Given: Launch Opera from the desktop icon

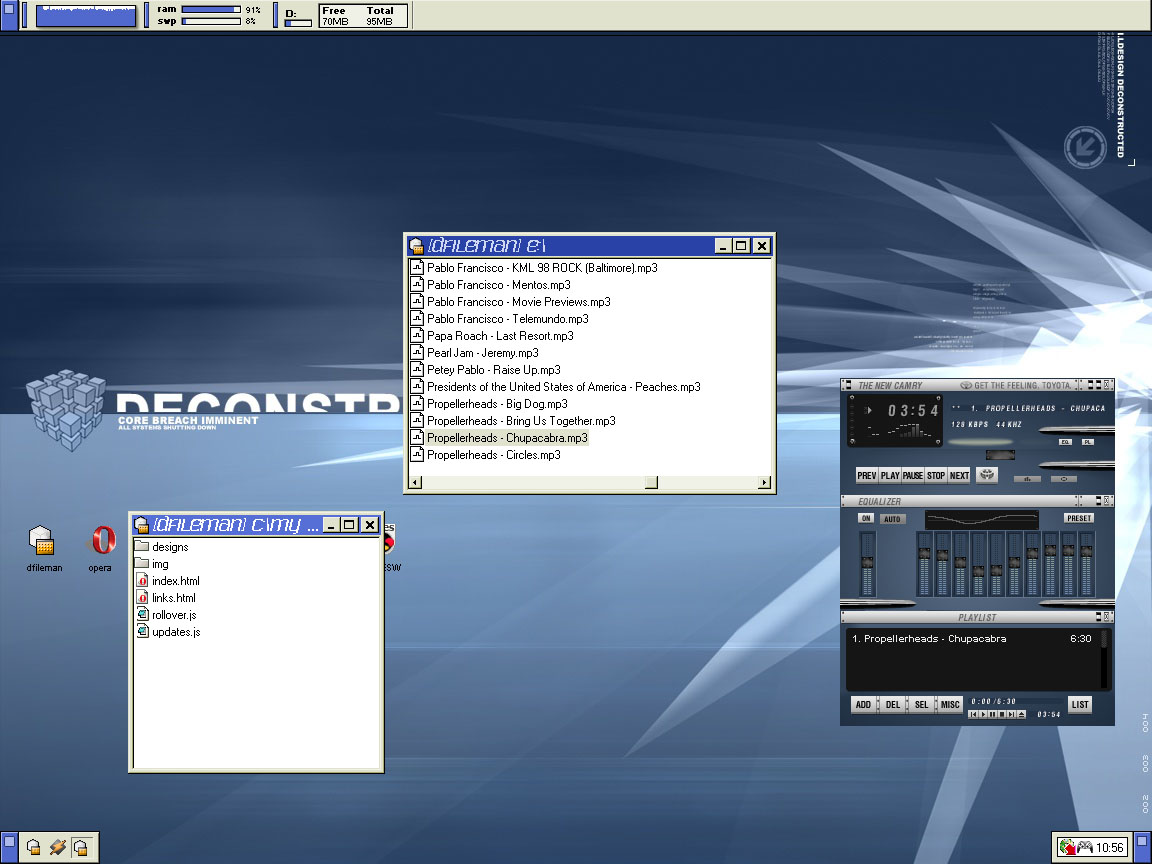Looking at the screenshot, I should click(102, 540).
